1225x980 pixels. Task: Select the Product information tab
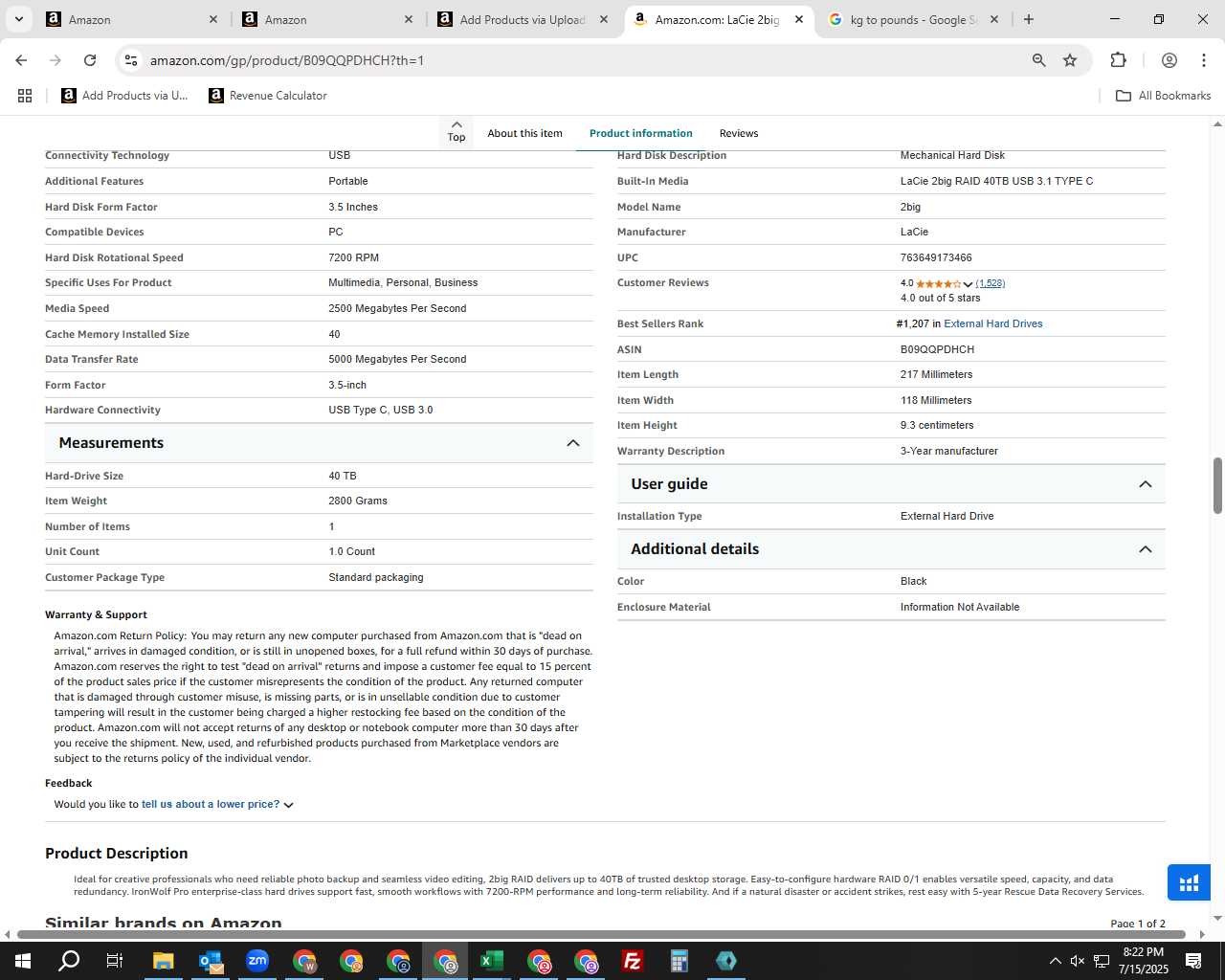point(641,133)
